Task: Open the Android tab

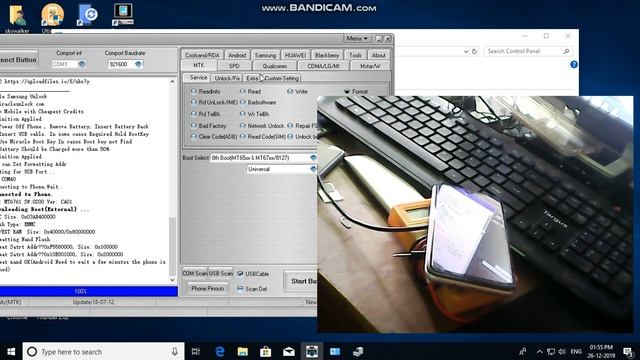Action: 237,55
